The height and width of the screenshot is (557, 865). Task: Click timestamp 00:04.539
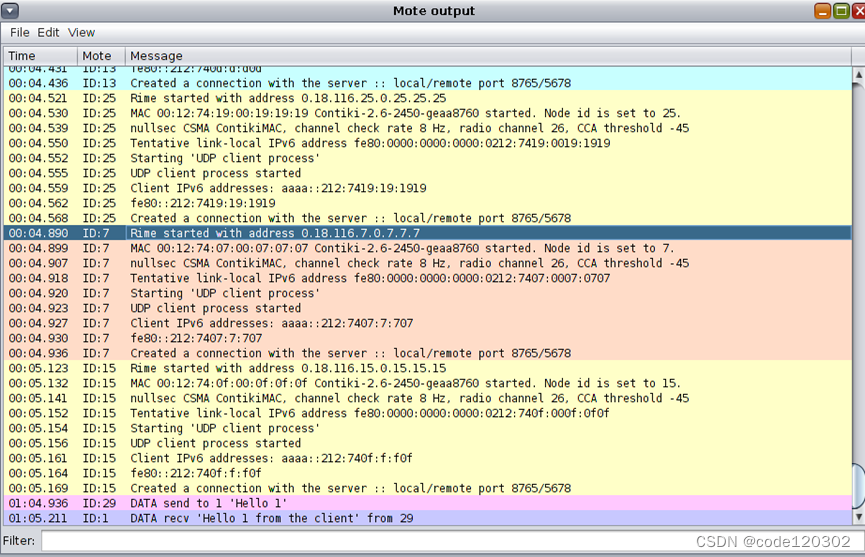[x=39, y=128]
